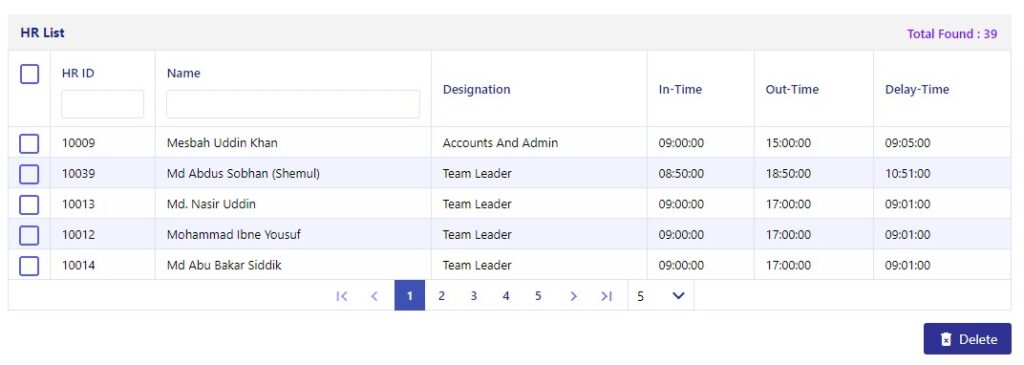The width and height of the screenshot is (1024, 365).
Task: Open the rows-per-page dropdown chevron
Action: coord(679,296)
